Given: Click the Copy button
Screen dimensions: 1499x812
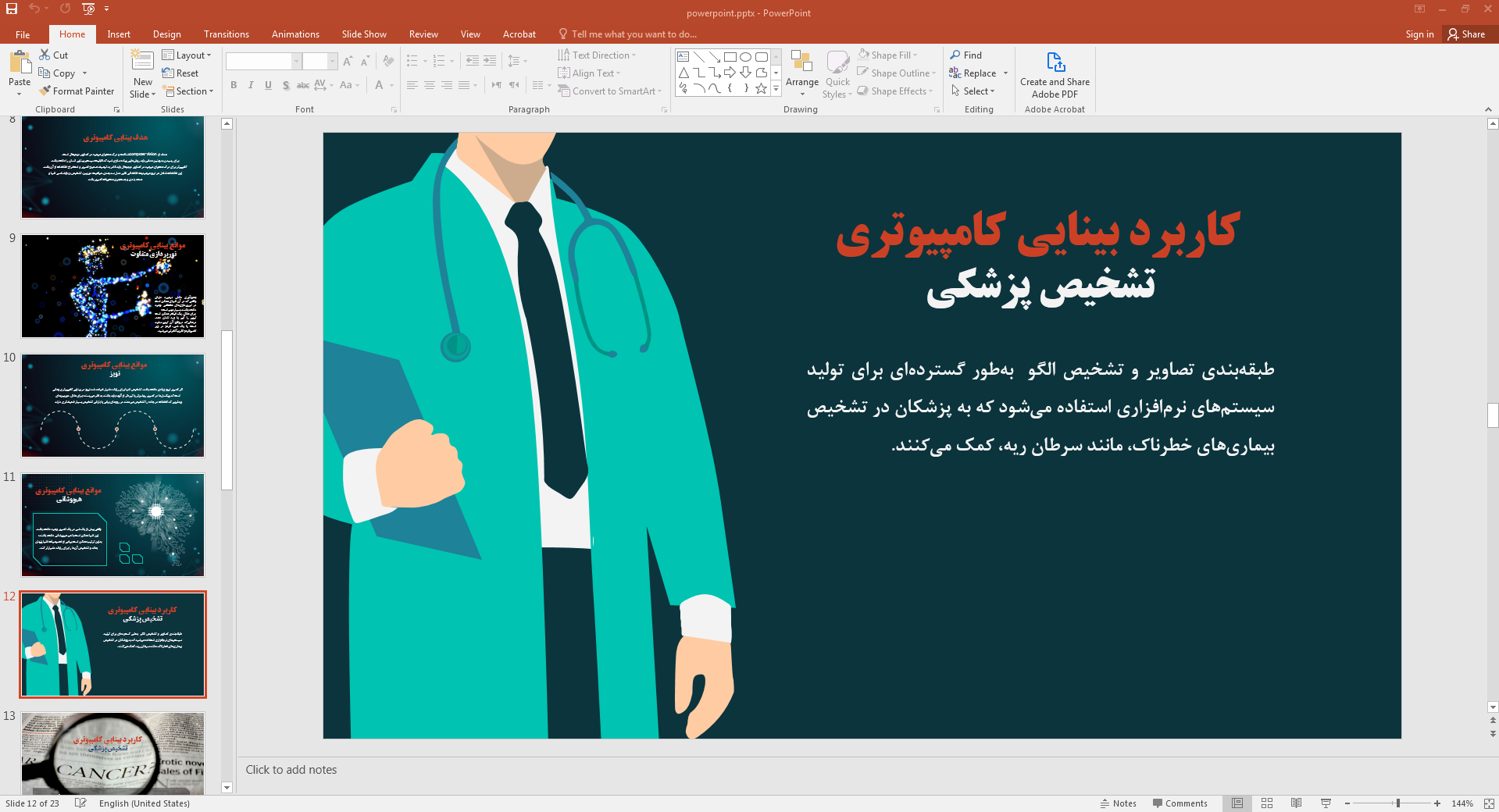Looking at the screenshot, I should tap(57, 73).
